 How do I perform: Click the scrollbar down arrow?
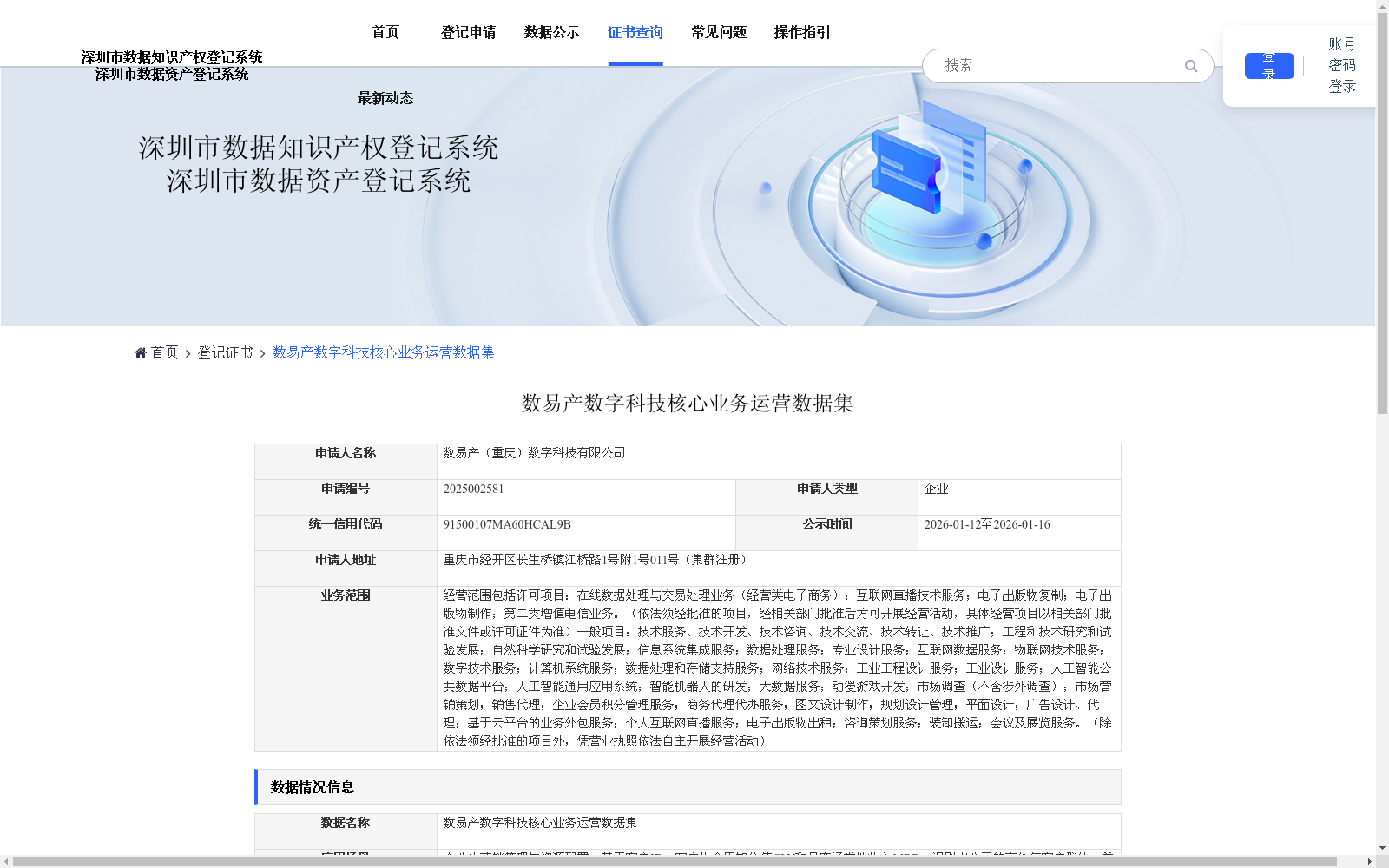click(x=1382, y=848)
